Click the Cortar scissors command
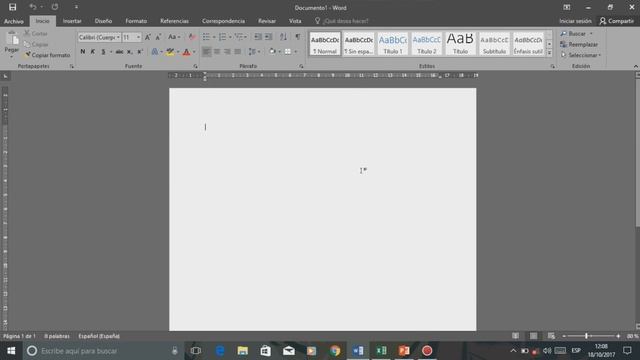 coord(36,33)
